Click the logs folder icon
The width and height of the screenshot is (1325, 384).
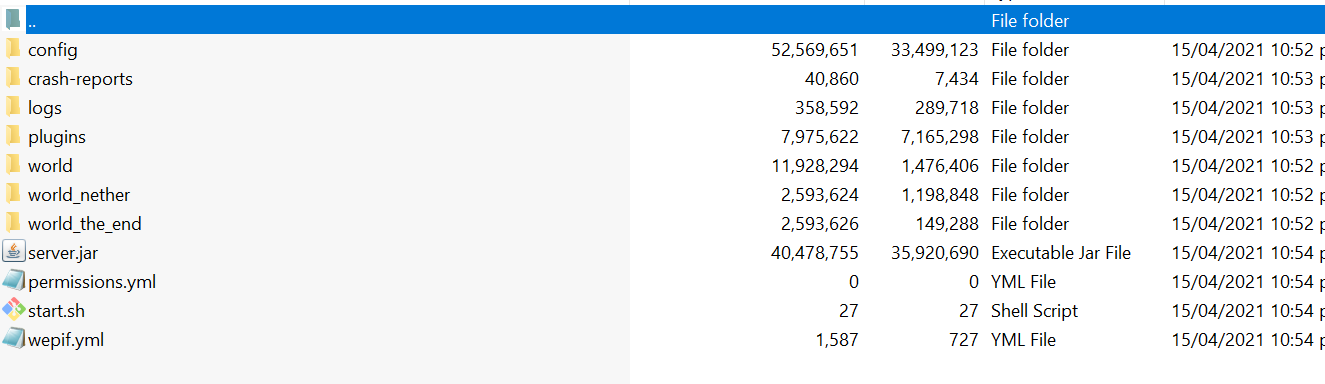pos(13,107)
